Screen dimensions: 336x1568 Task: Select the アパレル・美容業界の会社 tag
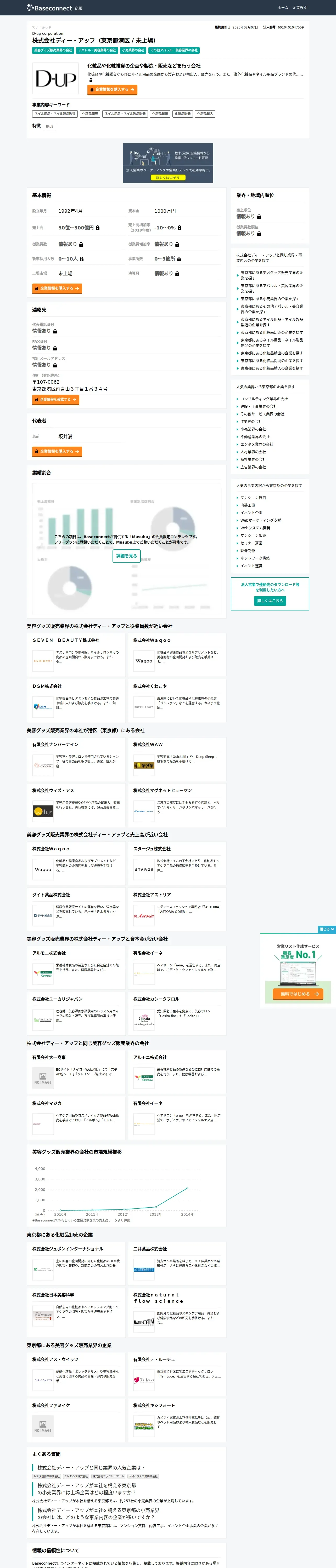[x=97, y=50]
